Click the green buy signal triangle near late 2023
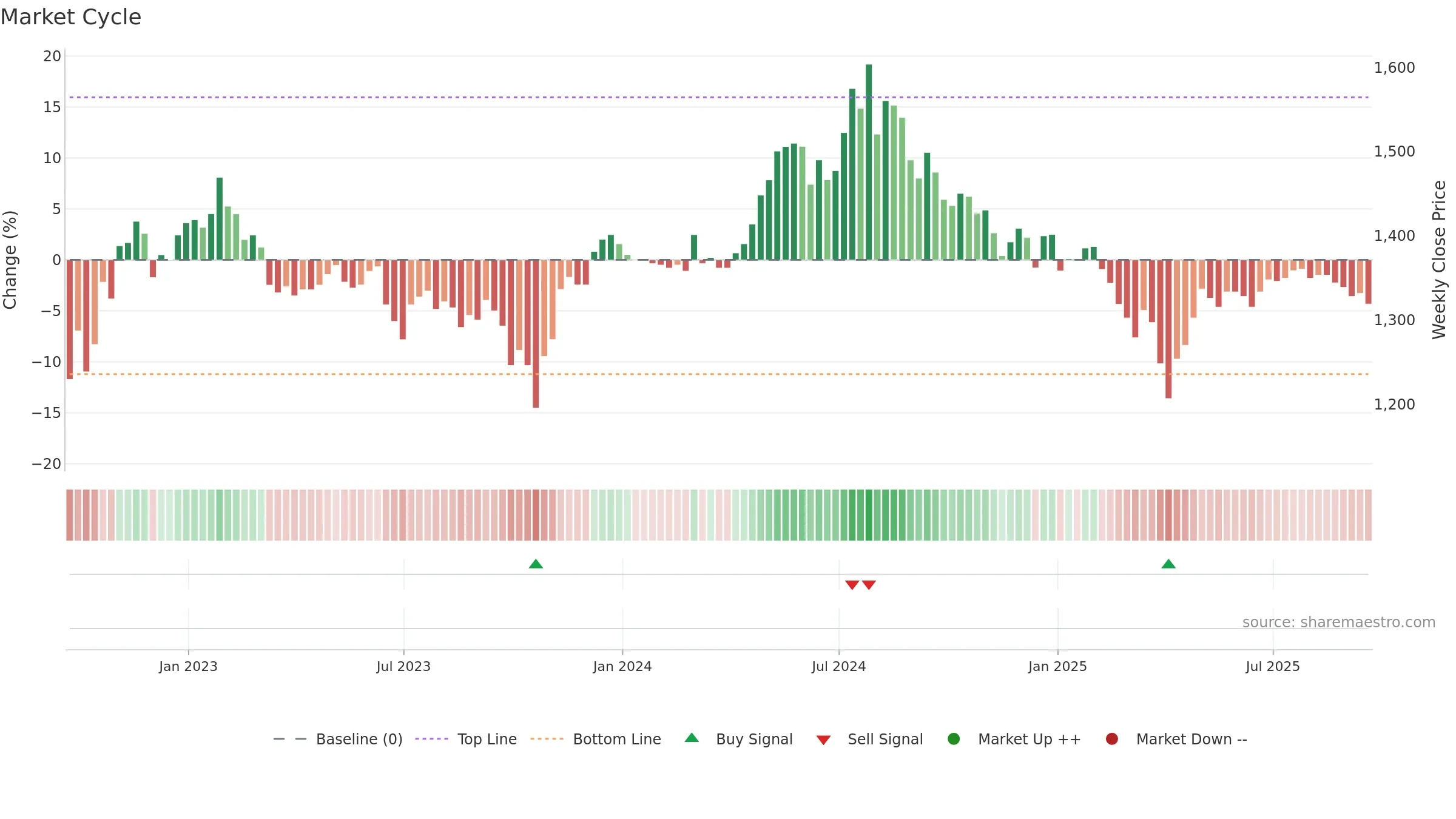Image resolution: width=1456 pixels, height=819 pixels. coord(536,564)
